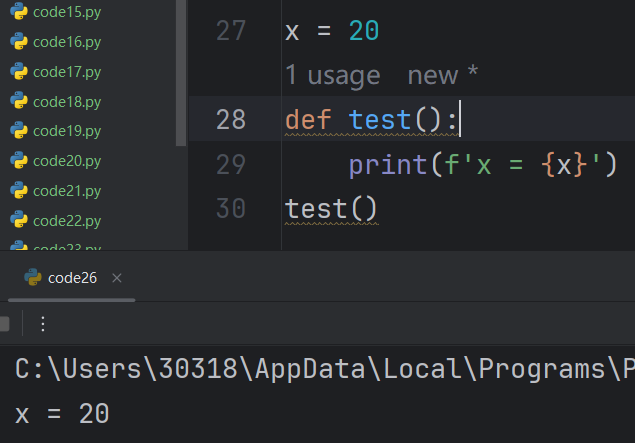
Task: Click line number 28 in the gutter
Action: click(231, 120)
